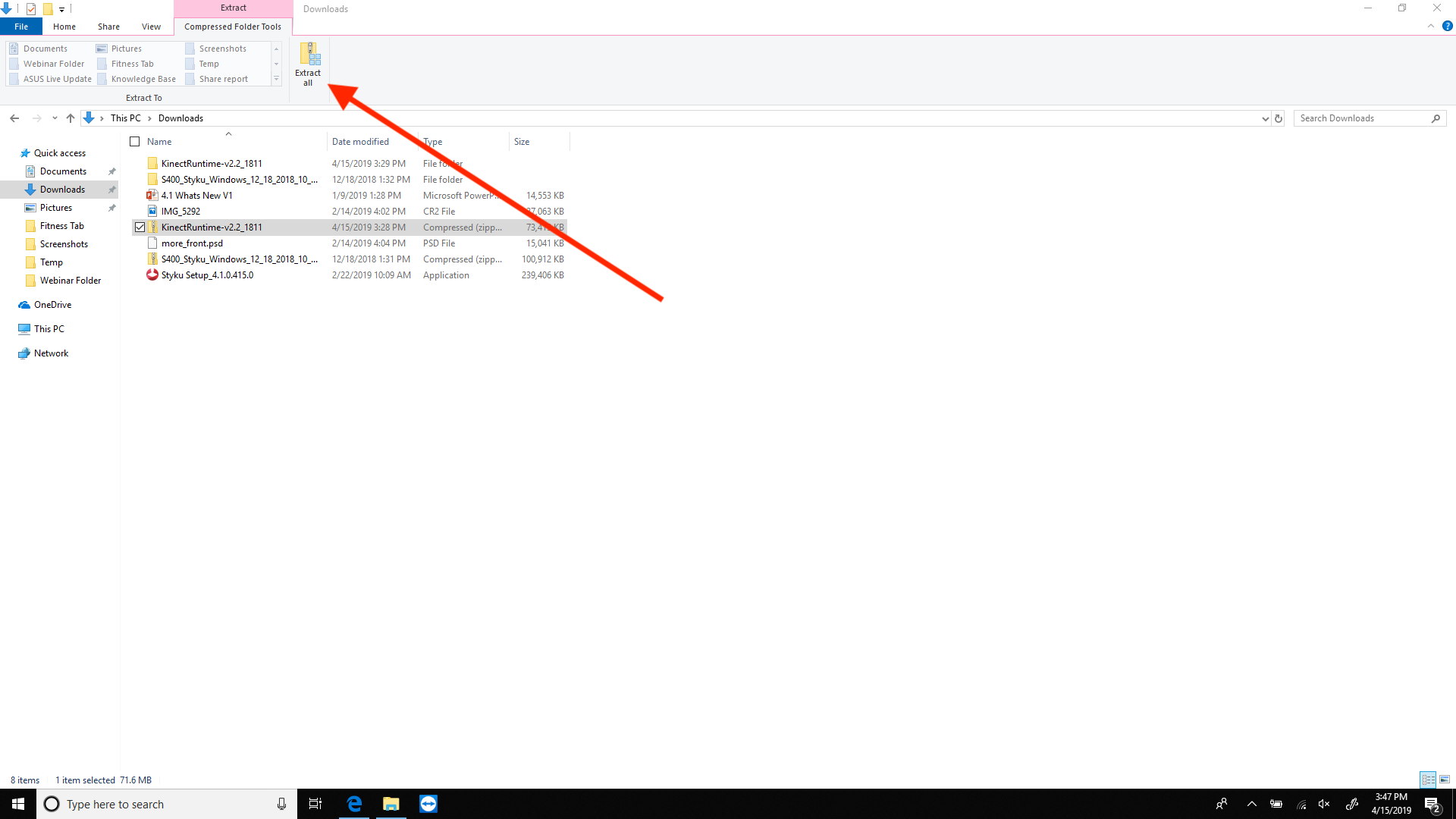Screen dimensions: 1456x819
Task: Click the taskbar File Explorer icon
Action: pyautogui.click(x=391, y=804)
